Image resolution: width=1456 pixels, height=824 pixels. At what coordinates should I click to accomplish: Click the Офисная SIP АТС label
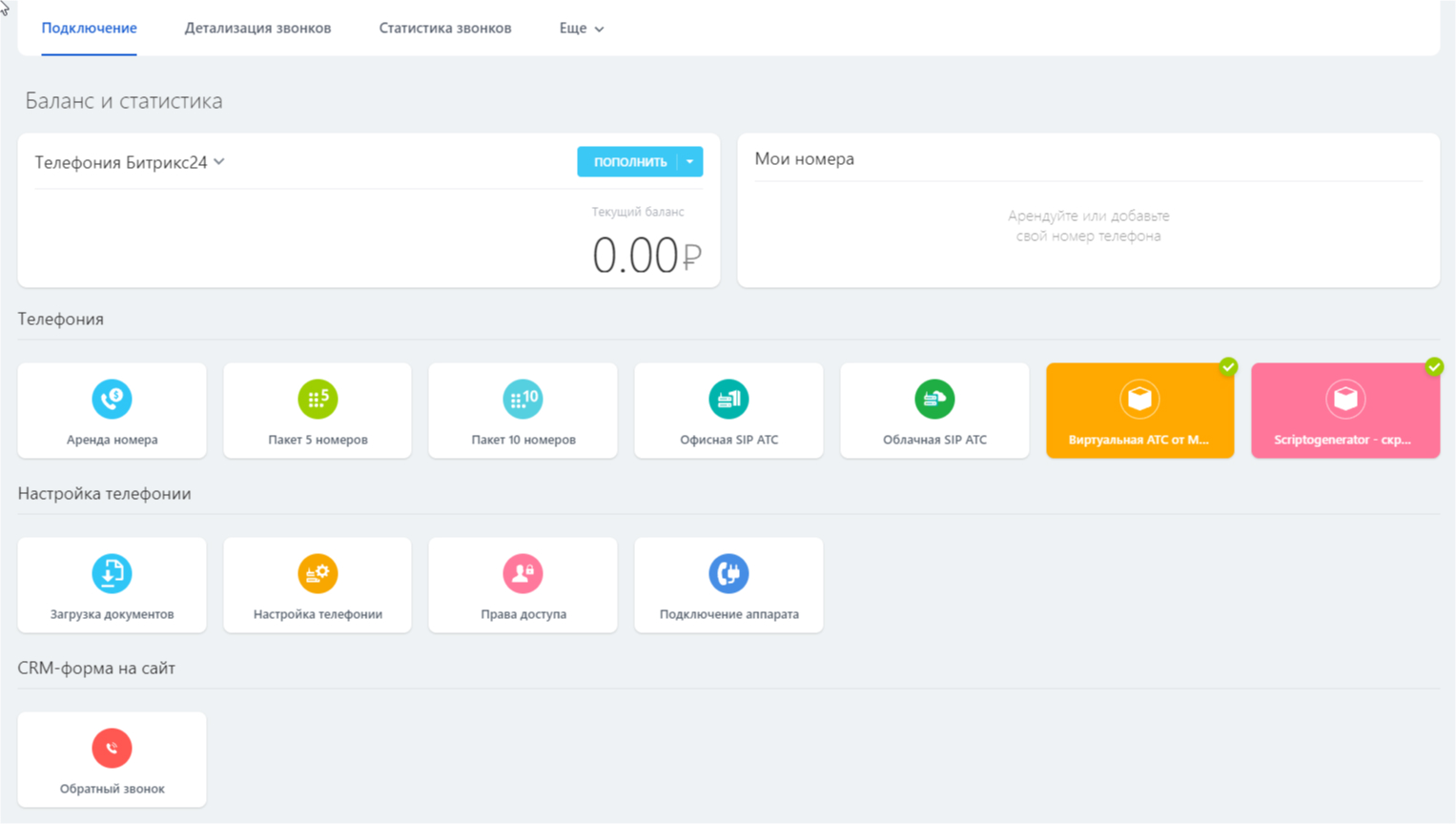pos(728,440)
